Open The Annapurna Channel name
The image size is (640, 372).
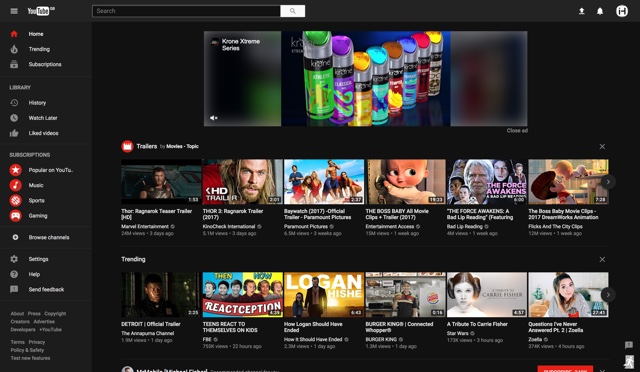[148, 333]
